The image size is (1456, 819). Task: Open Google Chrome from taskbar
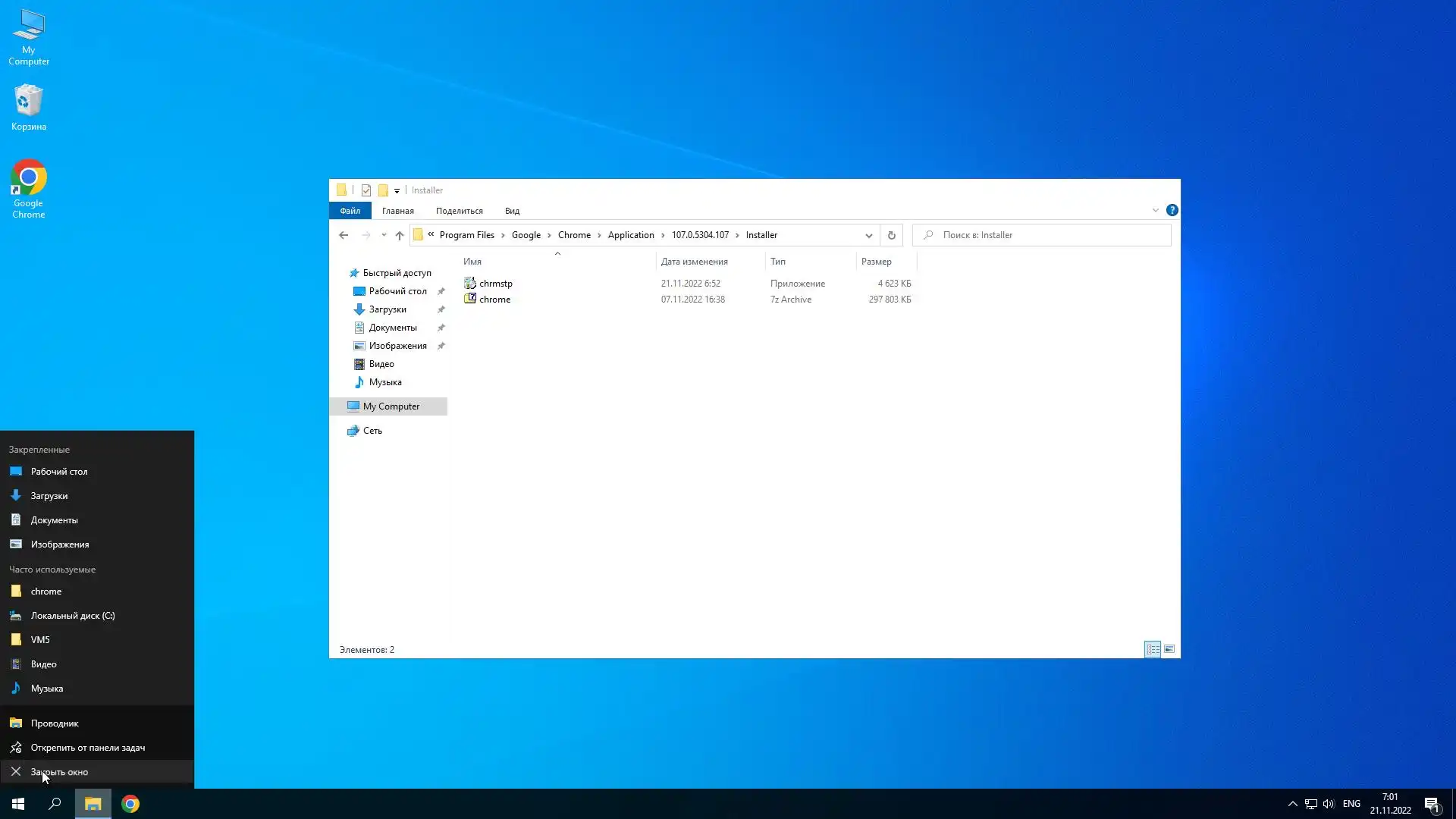[x=130, y=804]
